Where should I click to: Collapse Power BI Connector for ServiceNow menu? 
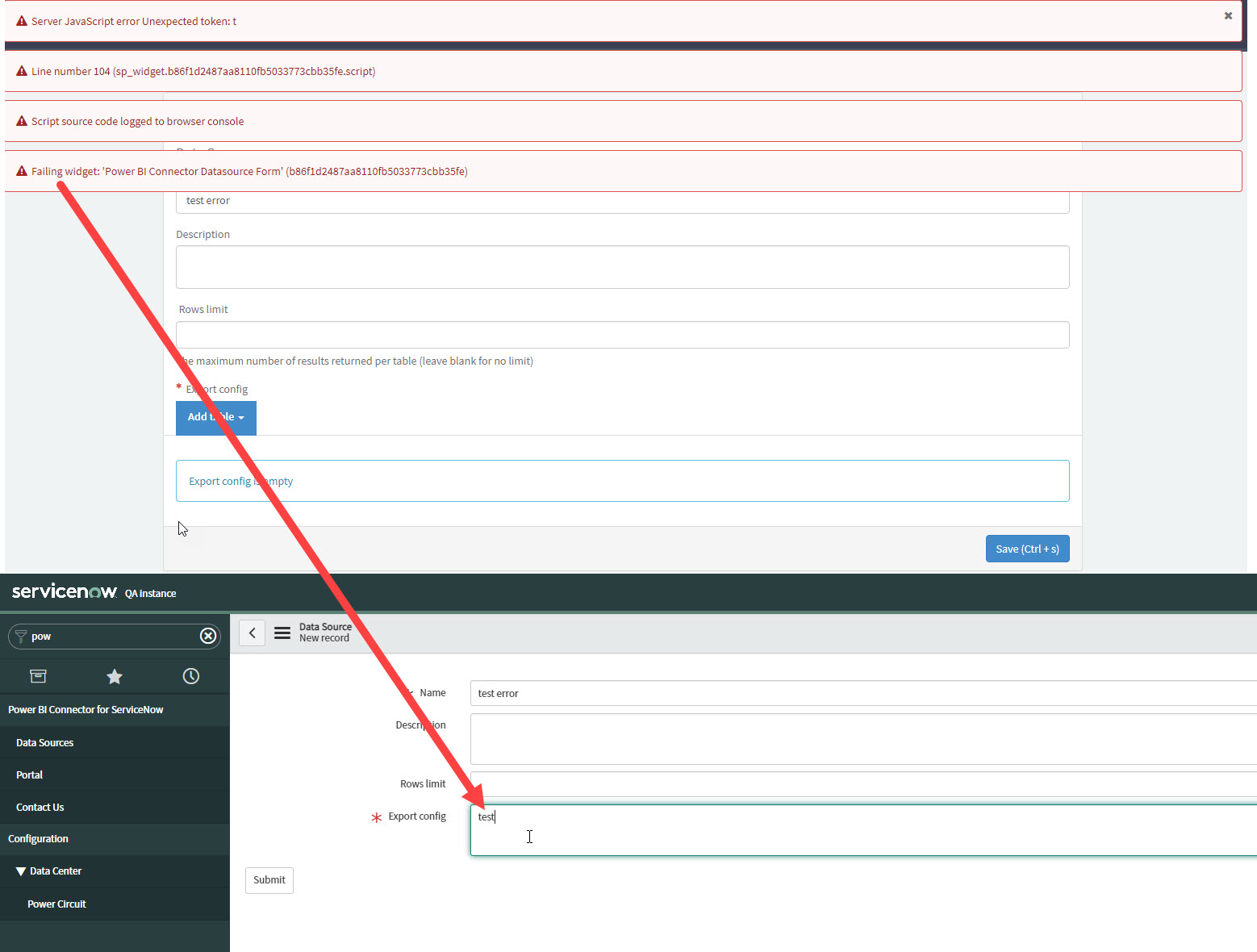tap(86, 710)
